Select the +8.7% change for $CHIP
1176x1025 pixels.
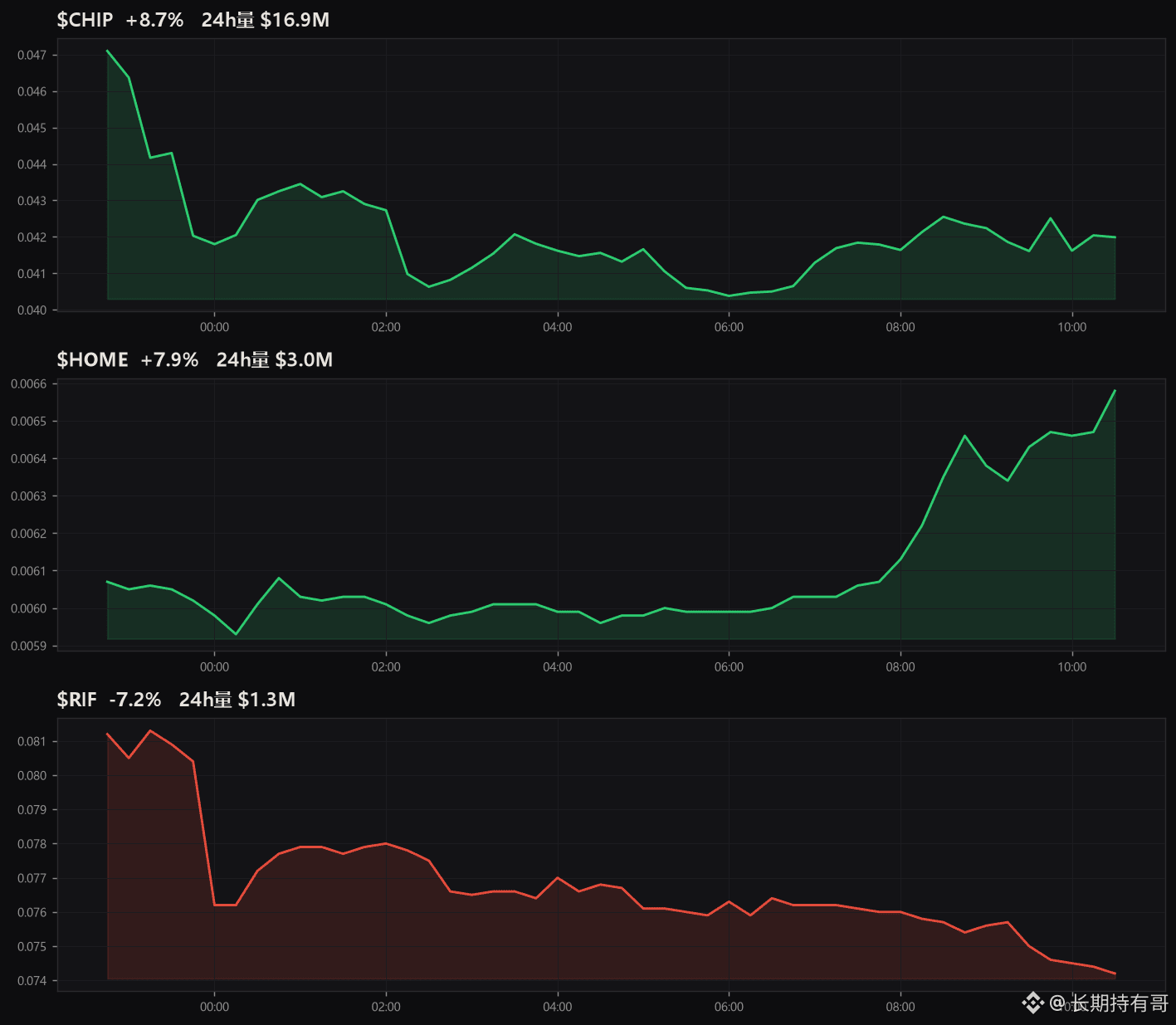pos(154,20)
